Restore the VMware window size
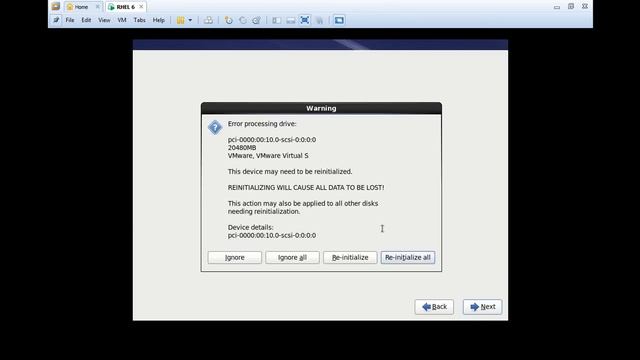The image size is (640, 360). coord(571,7)
